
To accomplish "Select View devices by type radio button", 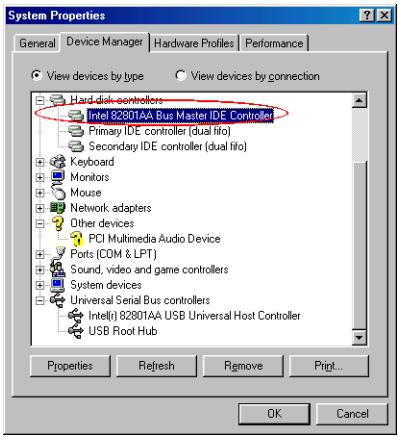I will point(37,75).
